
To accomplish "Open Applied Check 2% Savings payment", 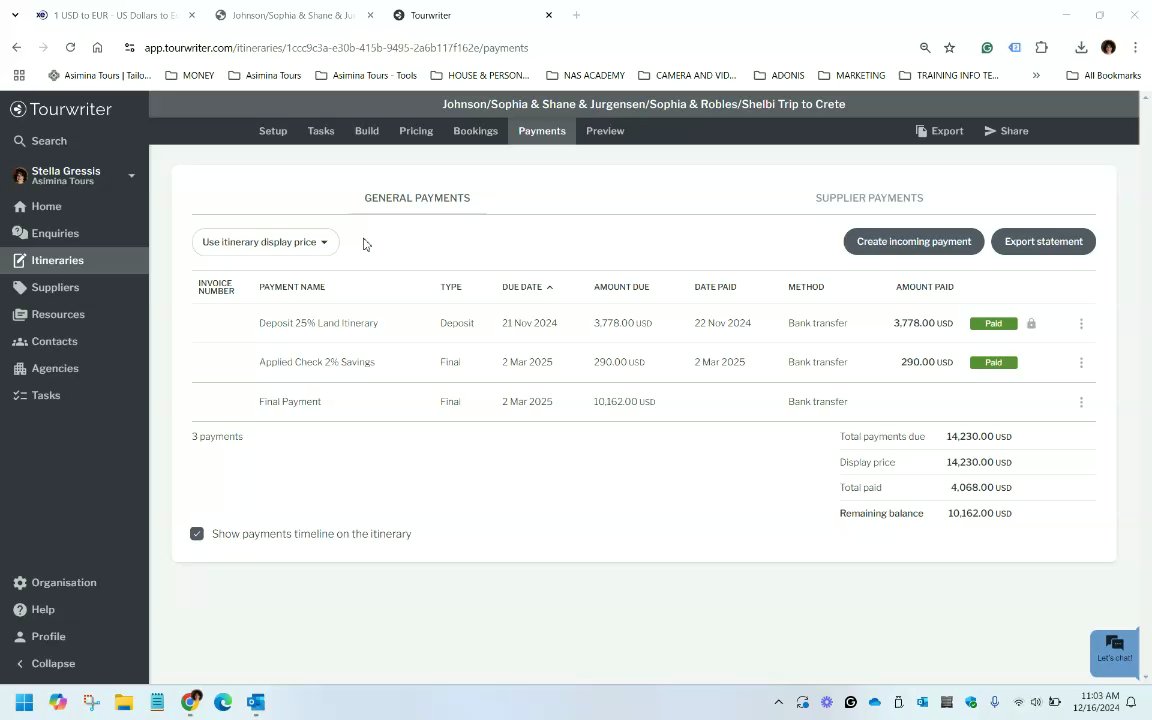I will (317, 362).
